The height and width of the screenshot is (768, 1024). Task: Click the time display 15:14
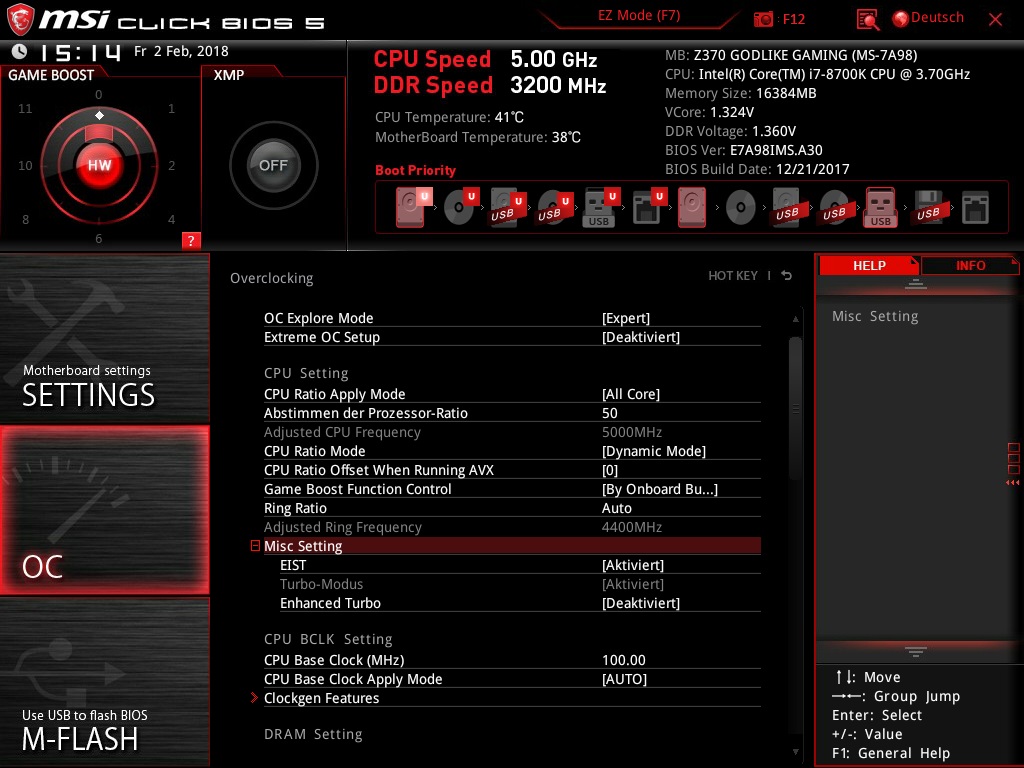pos(80,52)
